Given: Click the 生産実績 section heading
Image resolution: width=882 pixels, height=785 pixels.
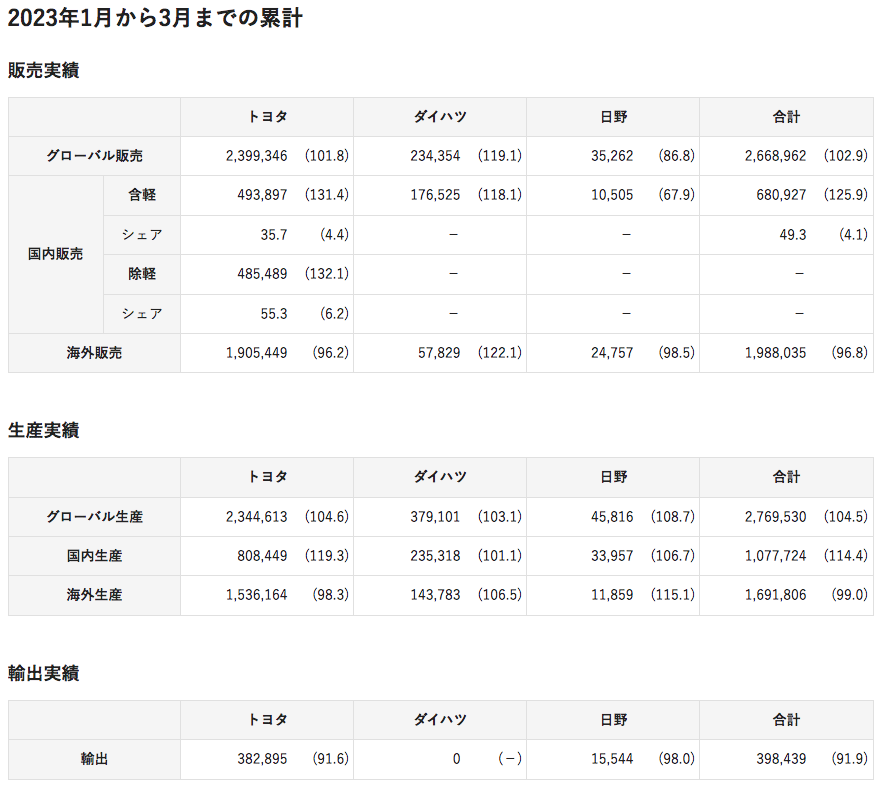Looking at the screenshot, I should (43, 431).
